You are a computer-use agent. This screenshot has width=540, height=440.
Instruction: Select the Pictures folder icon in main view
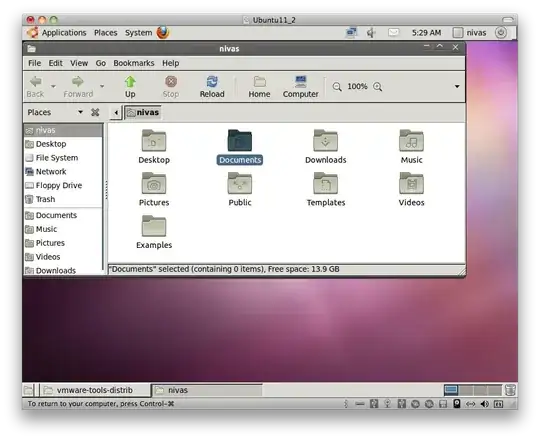[154, 183]
